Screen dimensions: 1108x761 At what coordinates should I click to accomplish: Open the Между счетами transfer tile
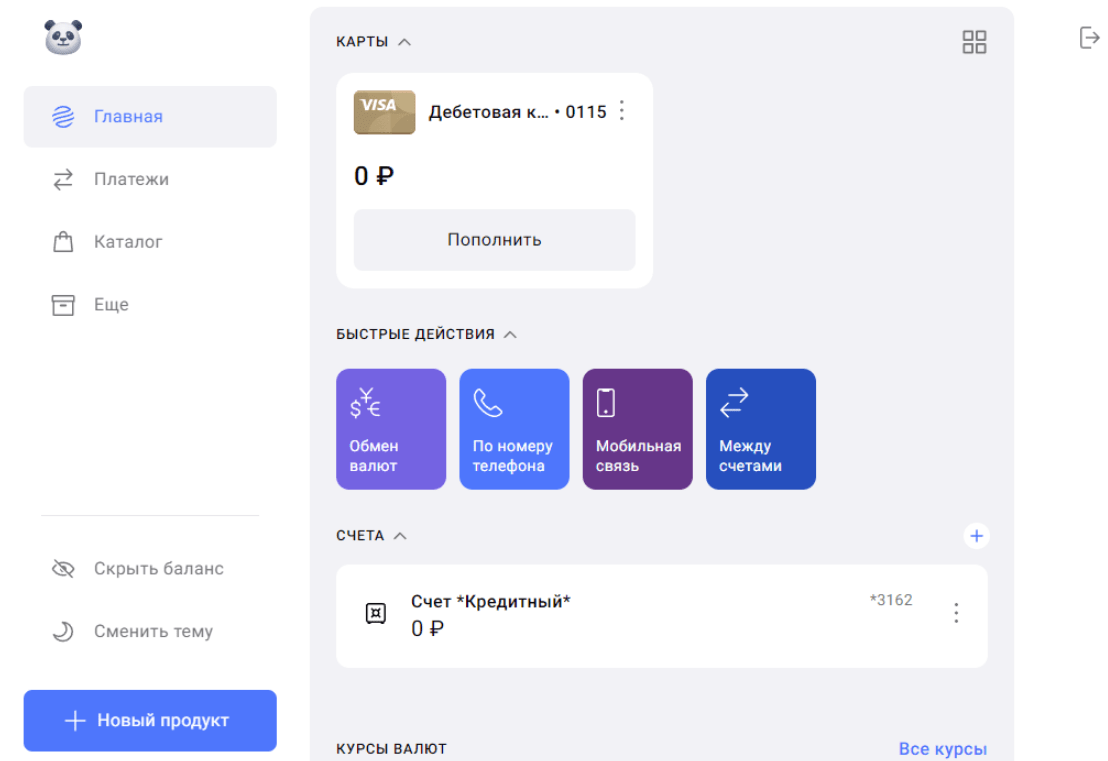pyautogui.click(x=760, y=429)
